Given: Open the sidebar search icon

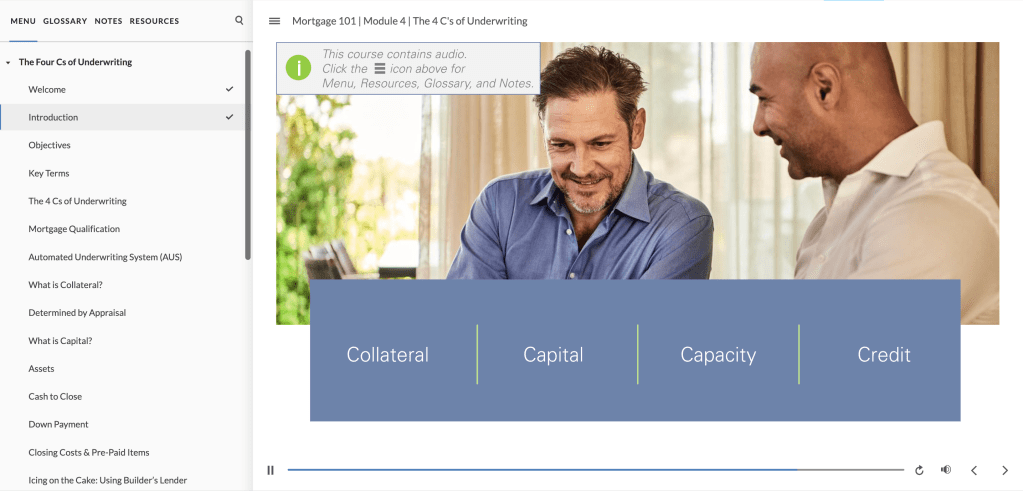Looking at the screenshot, I should tap(239, 21).
